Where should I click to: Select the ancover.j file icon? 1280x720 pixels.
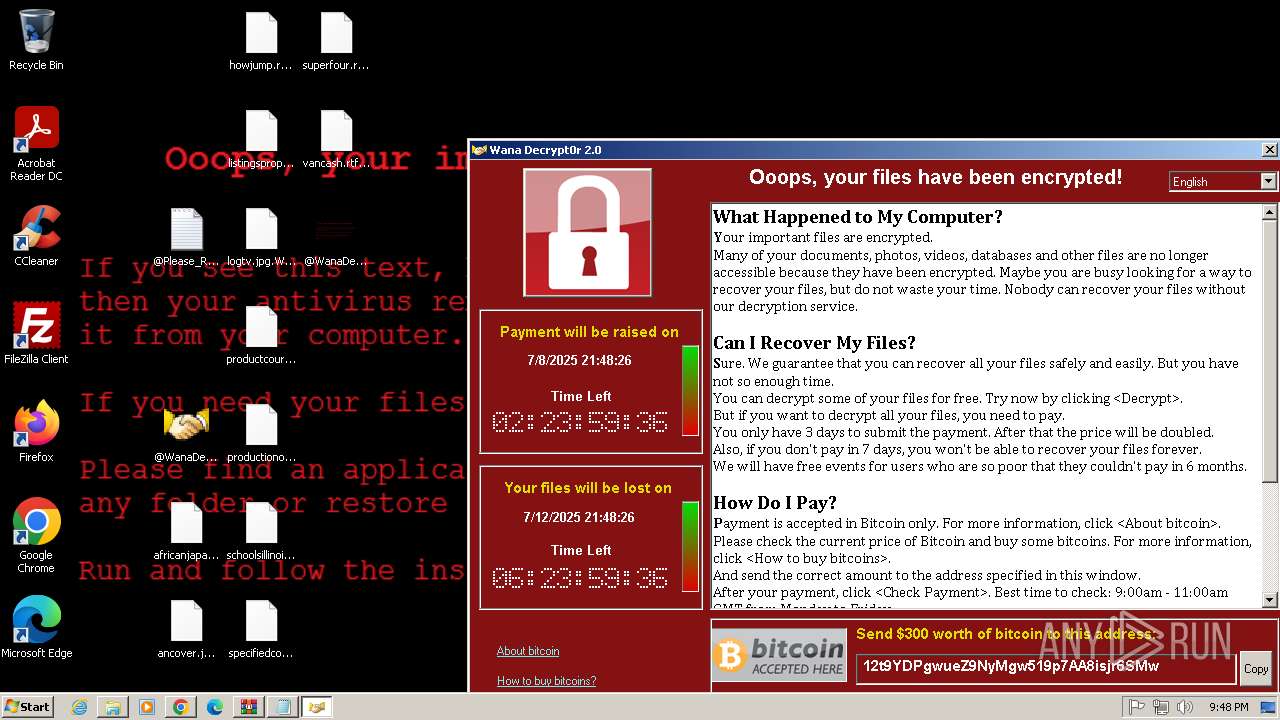point(186,630)
